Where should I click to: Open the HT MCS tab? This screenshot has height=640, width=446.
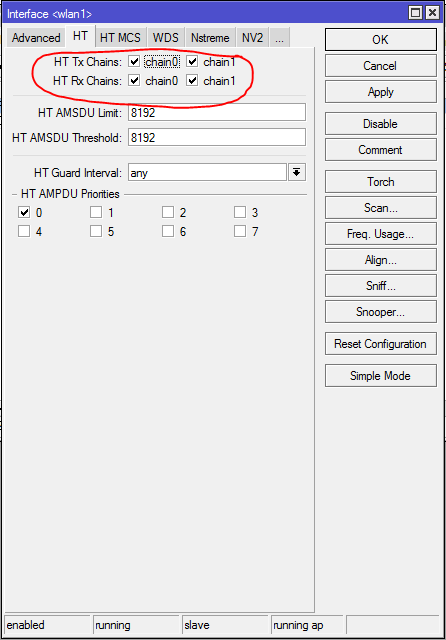pyautogui.click(x=120, y=38)
